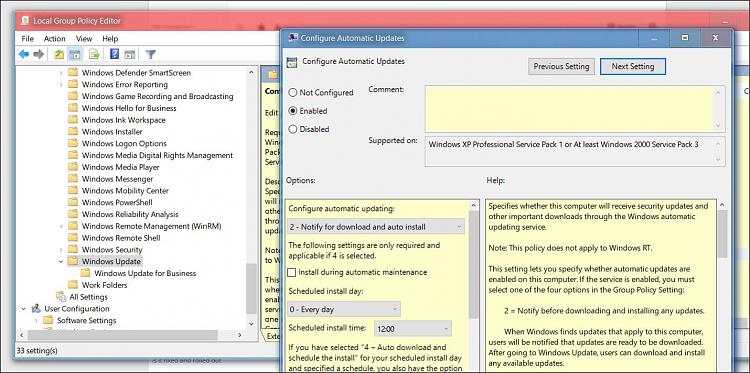Click the Filter funnel toolbar icon
The height and width of the screenshot is (373, 750).
click(x=150, y=55)
